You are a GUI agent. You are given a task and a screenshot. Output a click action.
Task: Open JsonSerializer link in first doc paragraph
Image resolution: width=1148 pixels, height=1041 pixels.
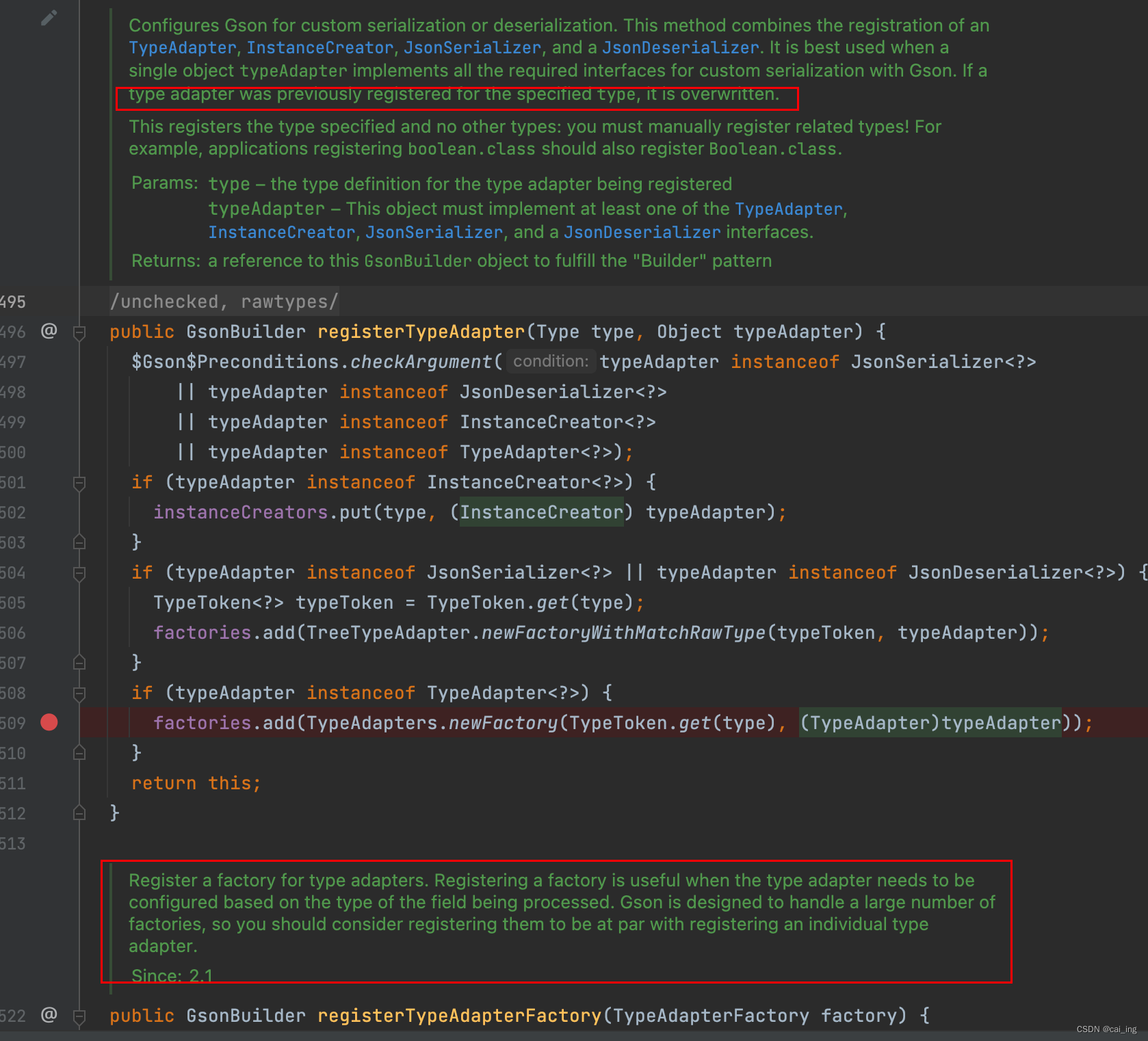472,48
